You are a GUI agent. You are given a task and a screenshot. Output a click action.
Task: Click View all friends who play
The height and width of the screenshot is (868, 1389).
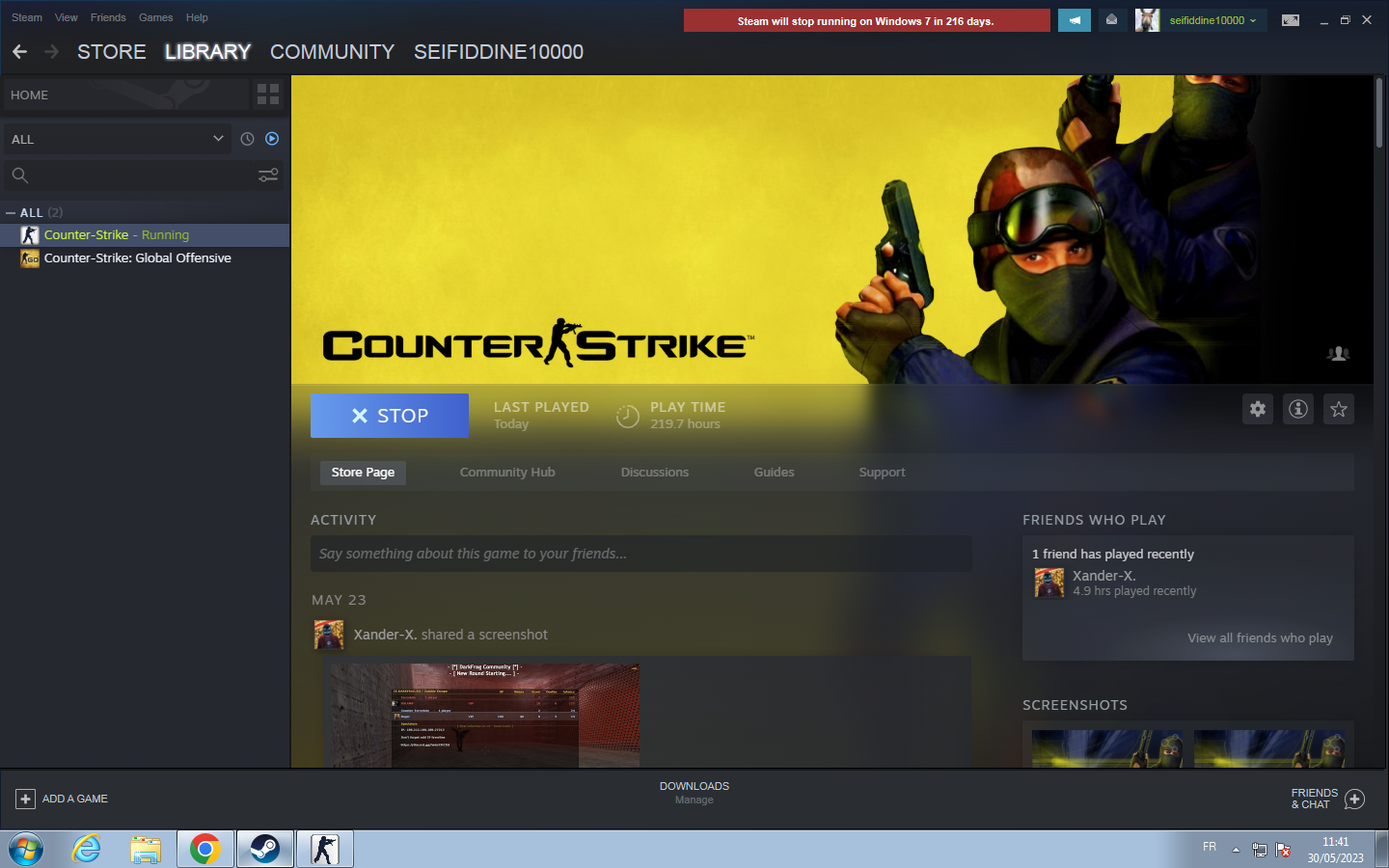pos(1260,638)
